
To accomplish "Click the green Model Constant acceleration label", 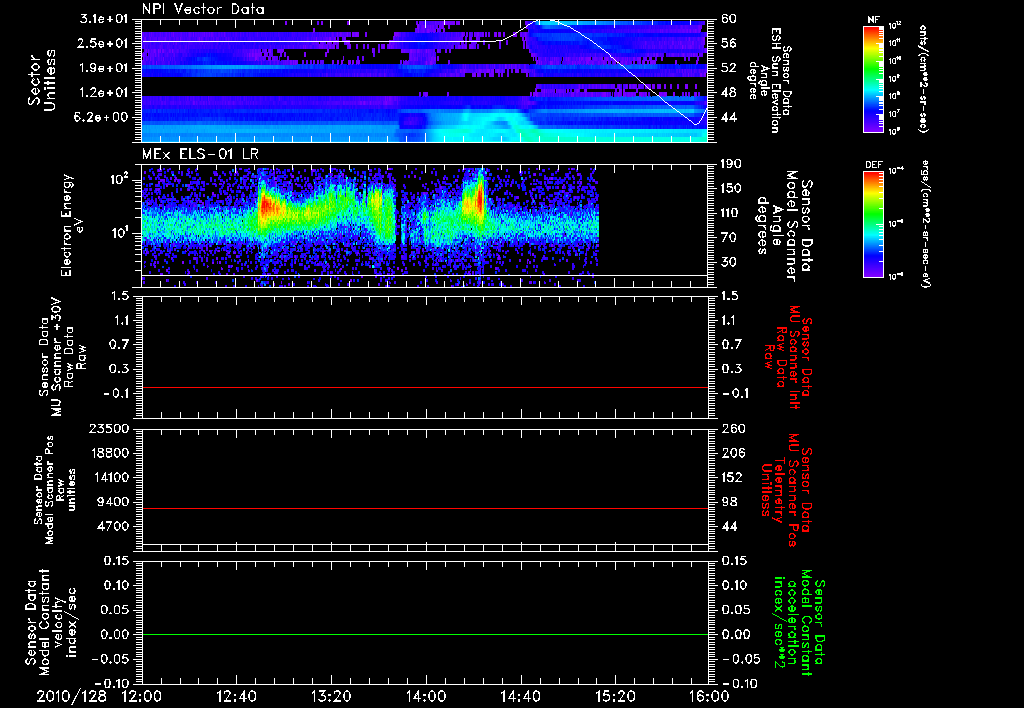I will [x=798, y=623].
